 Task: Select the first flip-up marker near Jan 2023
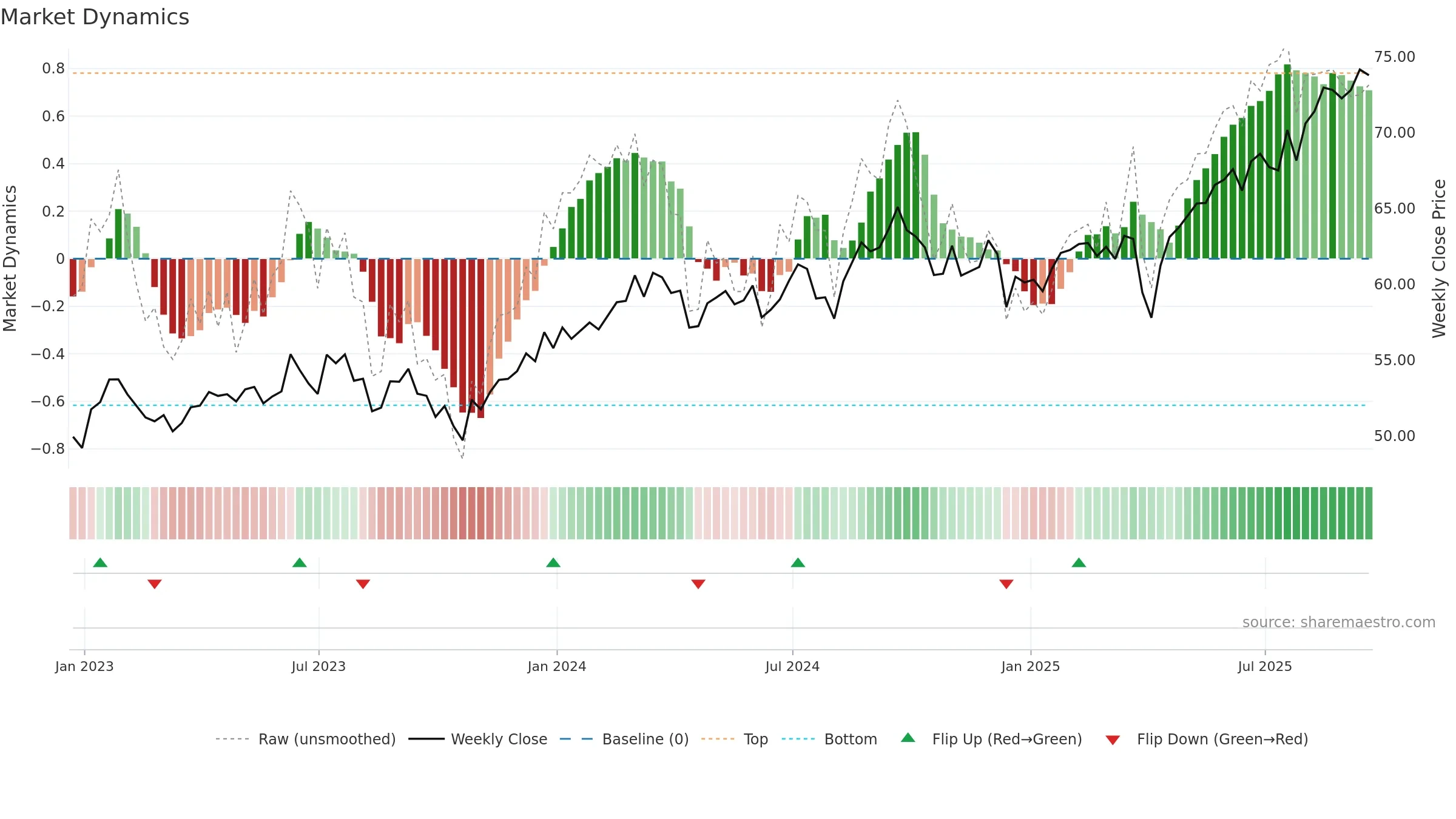[x=100, y=562]
